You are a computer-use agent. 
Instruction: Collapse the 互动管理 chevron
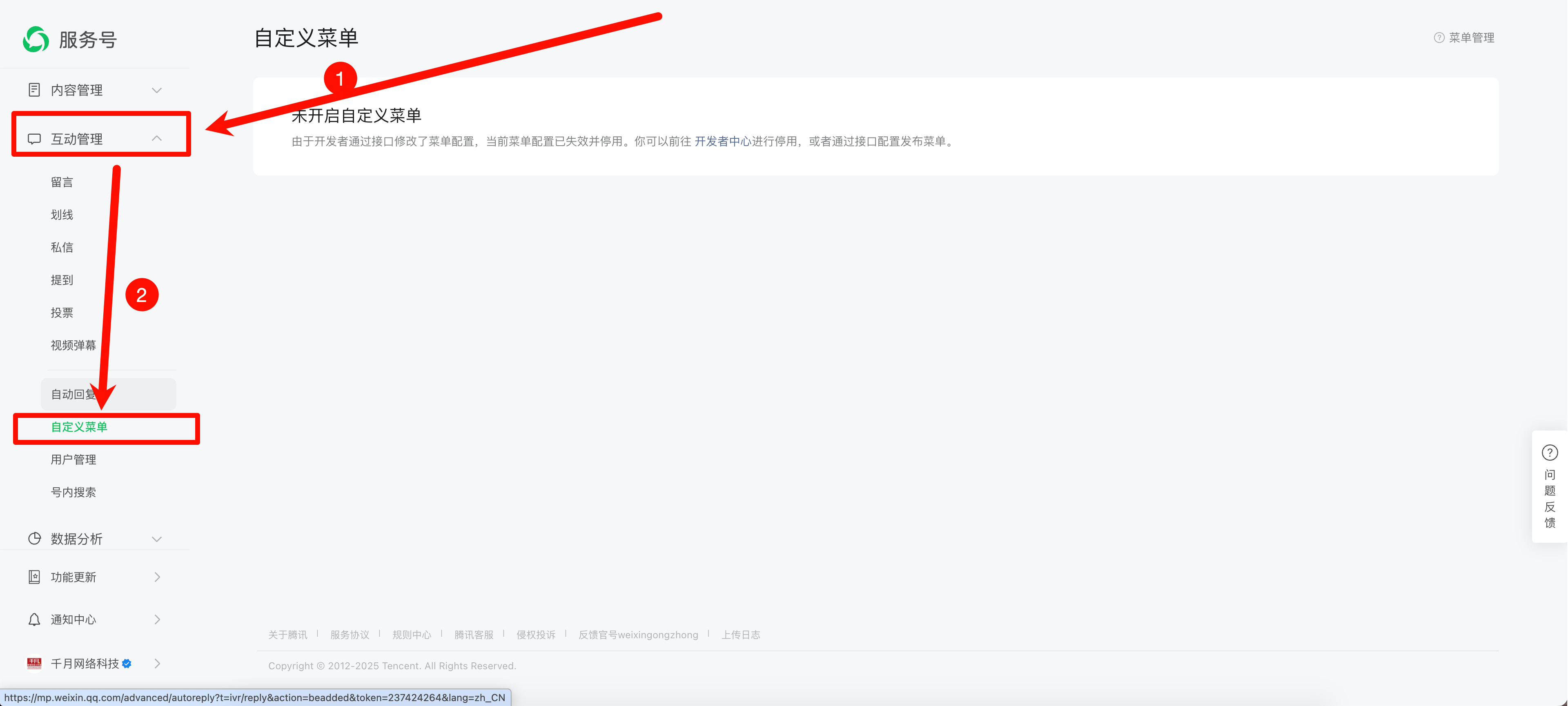click(156, 139)
